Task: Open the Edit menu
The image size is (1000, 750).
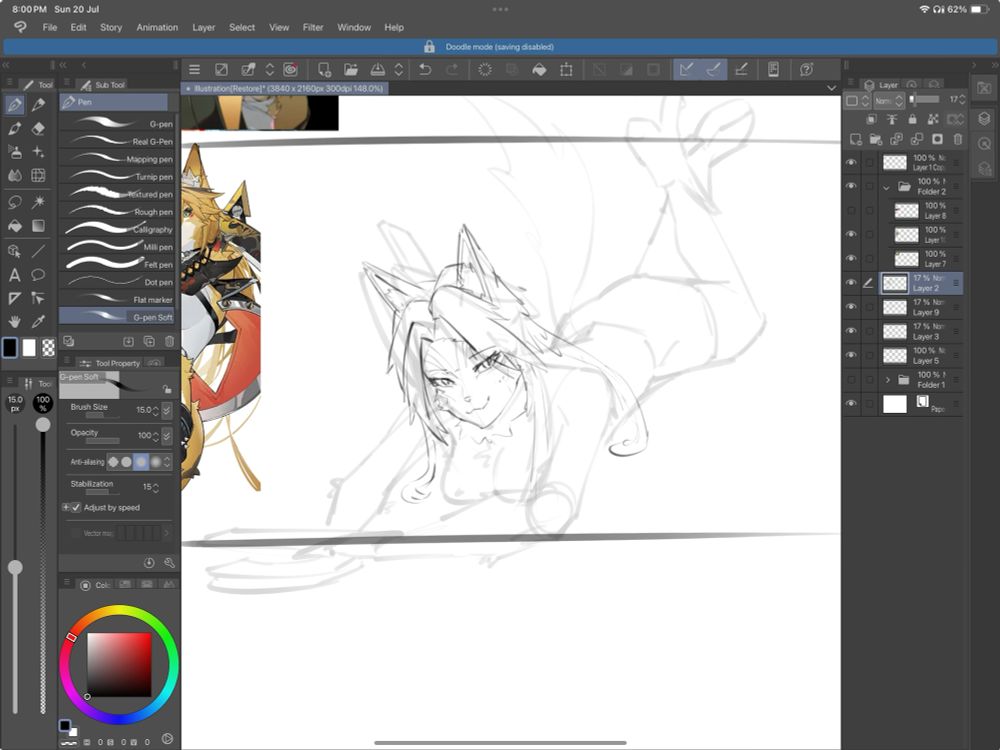Action: [x=78, y=27]
